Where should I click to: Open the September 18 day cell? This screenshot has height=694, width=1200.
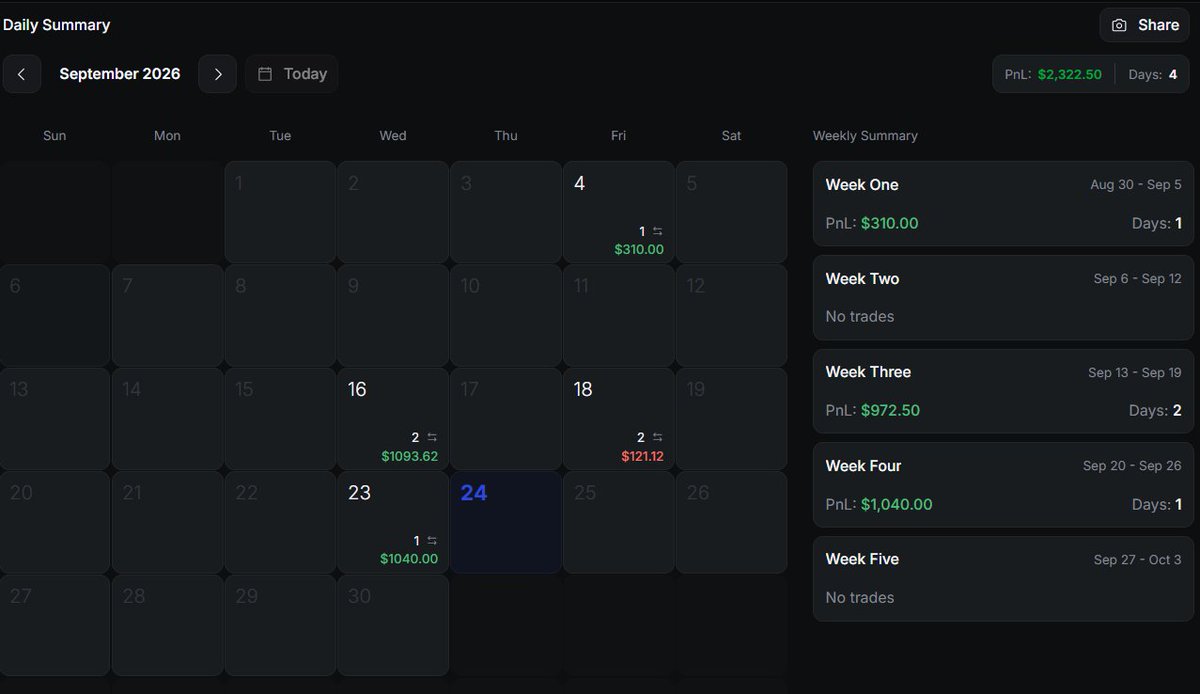pyautogui.click(x=618, y=418)
